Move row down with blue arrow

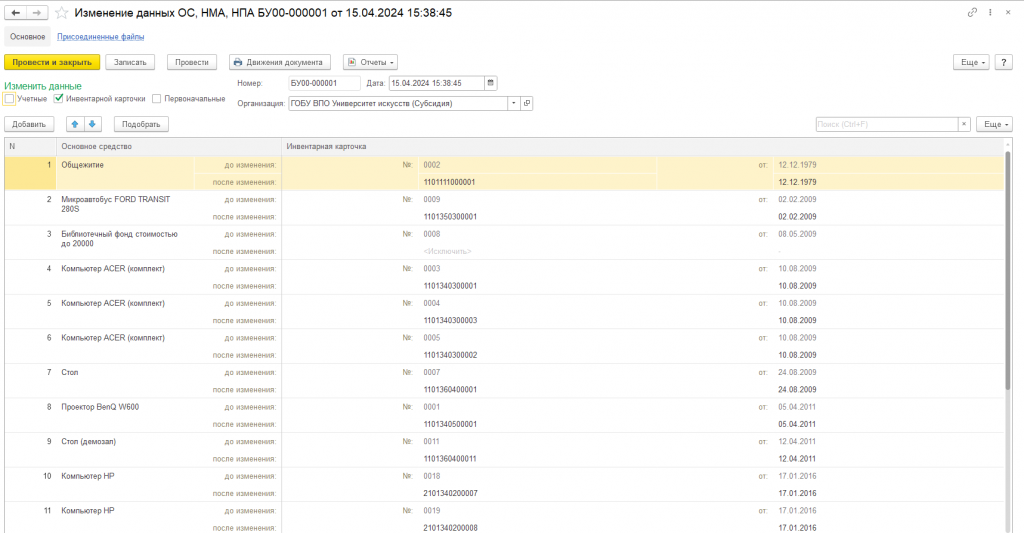click(92, 124)
